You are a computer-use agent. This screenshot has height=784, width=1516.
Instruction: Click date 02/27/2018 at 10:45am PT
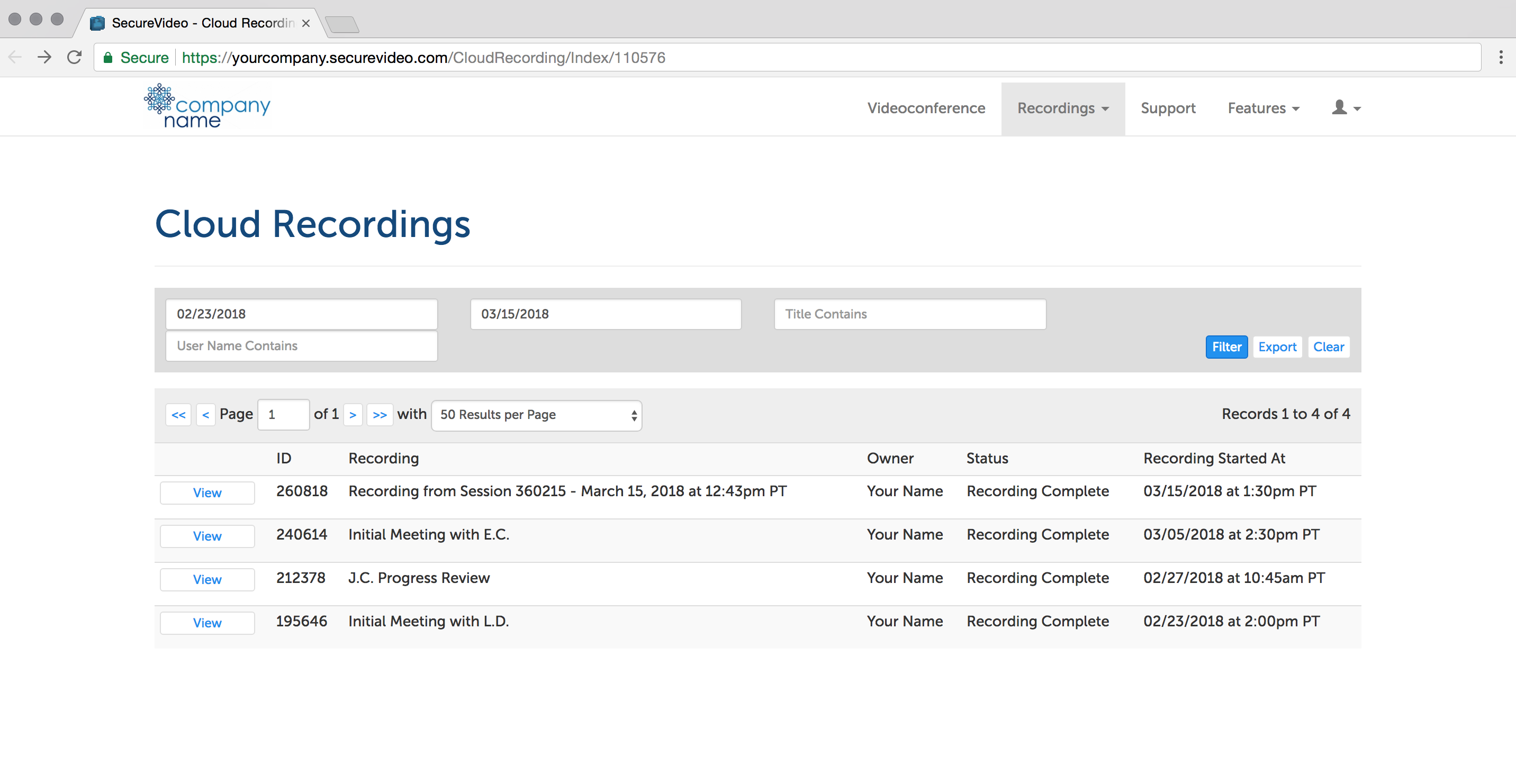click(1234, 578)
